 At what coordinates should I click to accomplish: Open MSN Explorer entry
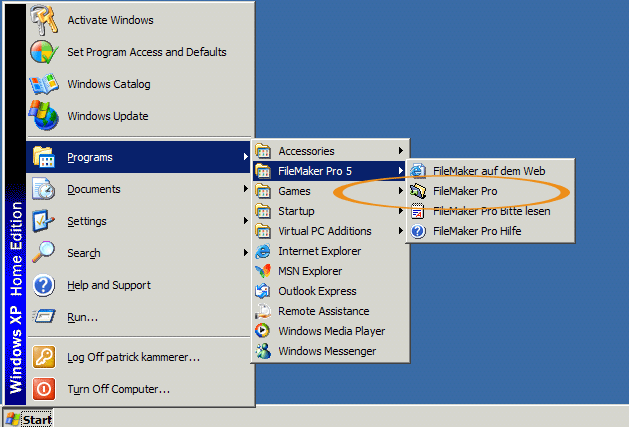pyautogui.click(x=331, y=271)
